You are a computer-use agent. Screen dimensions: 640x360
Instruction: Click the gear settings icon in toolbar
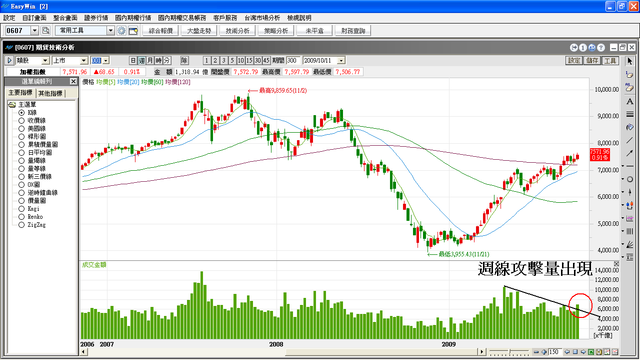(121, 31)
